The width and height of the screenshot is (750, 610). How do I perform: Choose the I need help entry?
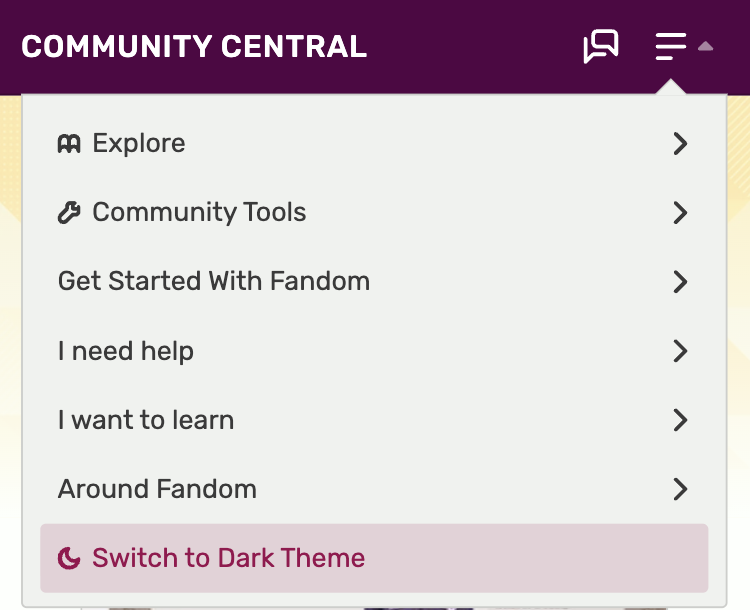pos(126,351)
